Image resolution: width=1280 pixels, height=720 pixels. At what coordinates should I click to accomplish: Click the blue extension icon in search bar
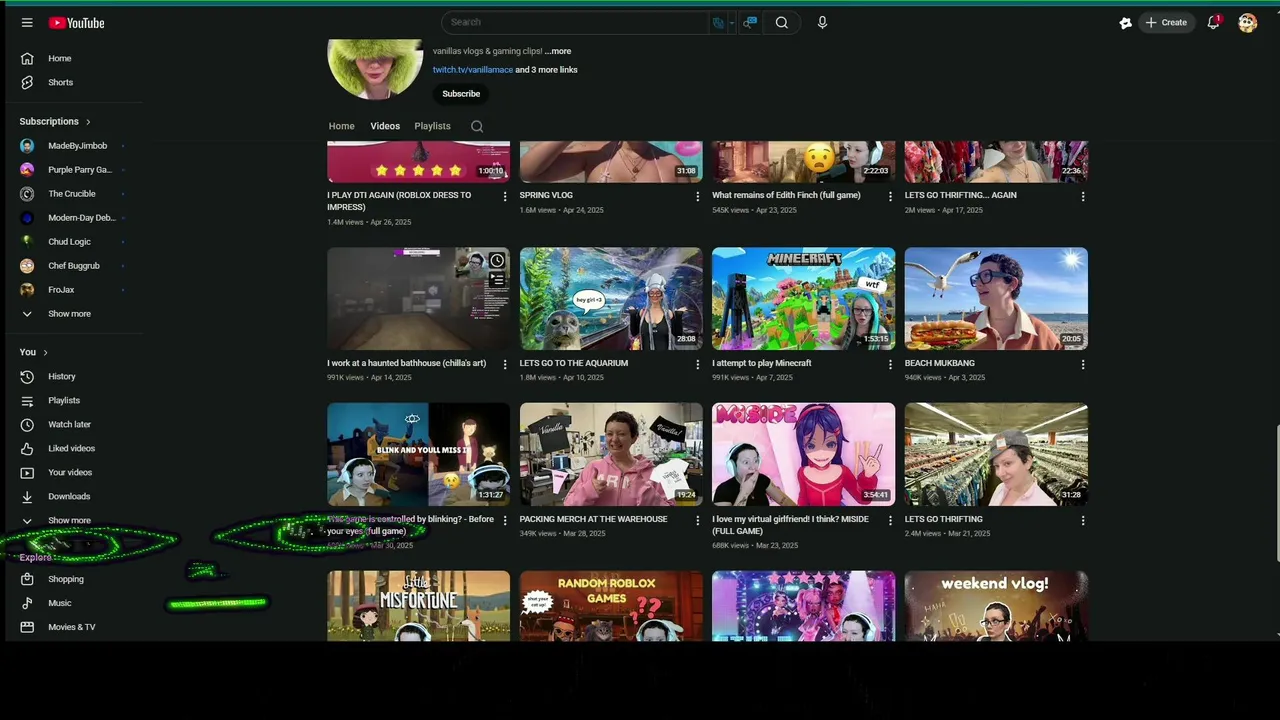point(717,22)
